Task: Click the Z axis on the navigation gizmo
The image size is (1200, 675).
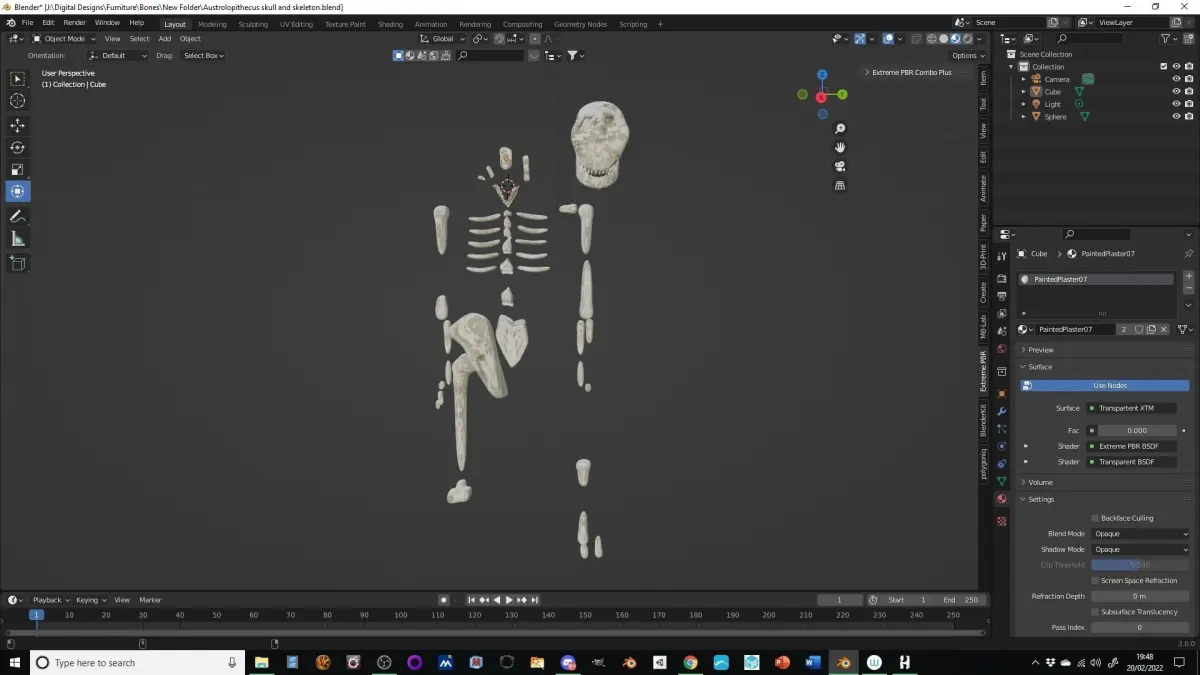Action: pos(821,75)
